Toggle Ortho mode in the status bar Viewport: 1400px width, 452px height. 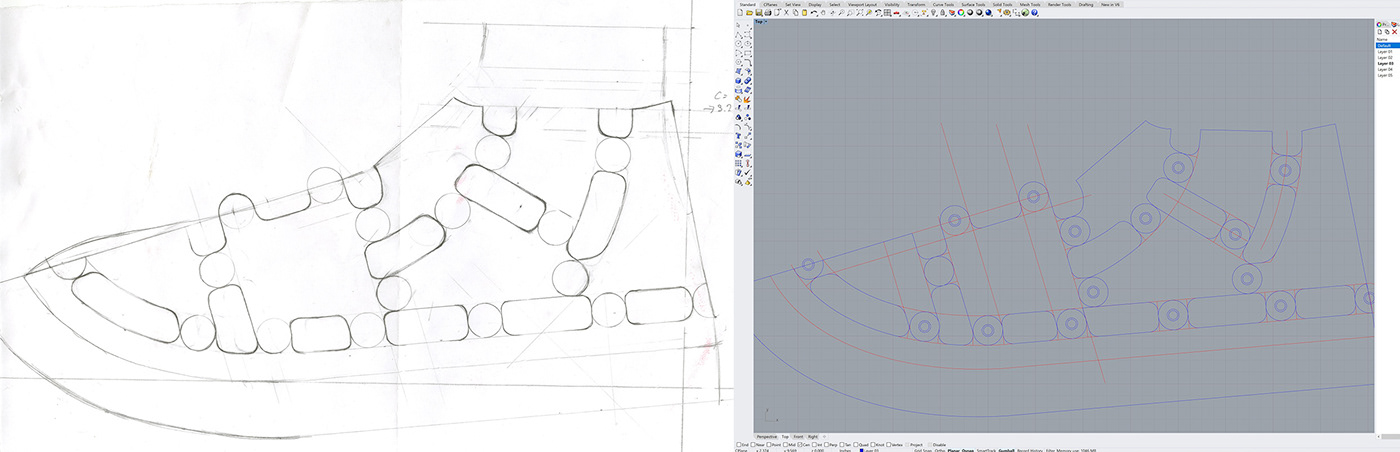click(x=940, y=451)
